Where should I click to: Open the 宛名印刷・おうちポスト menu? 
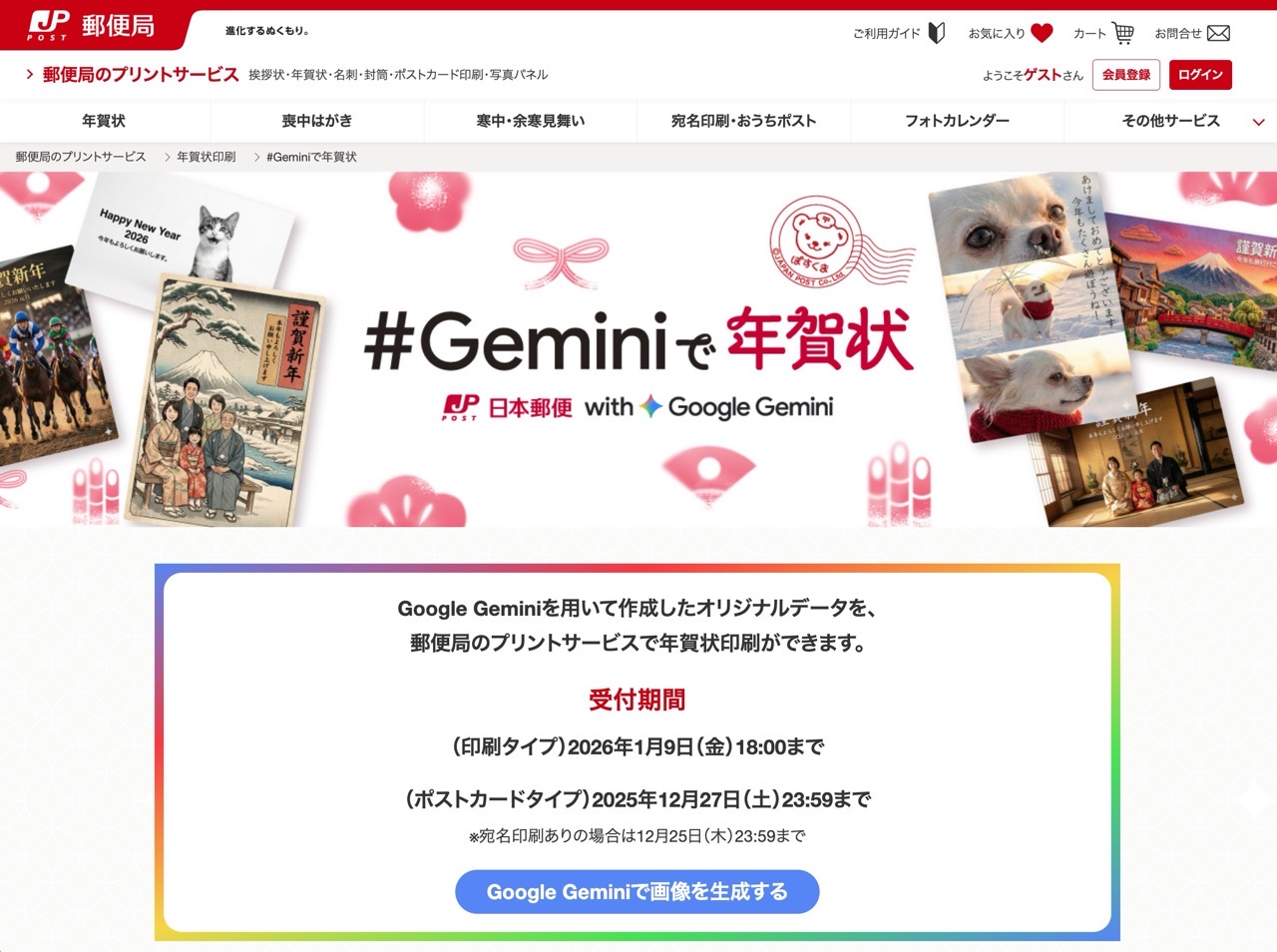coord(743,121)
